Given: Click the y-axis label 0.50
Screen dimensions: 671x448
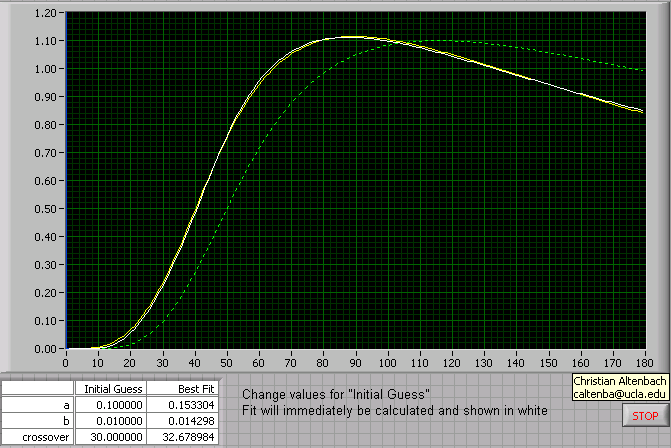Looking at the screenshot, I should [x=46, y=209].
